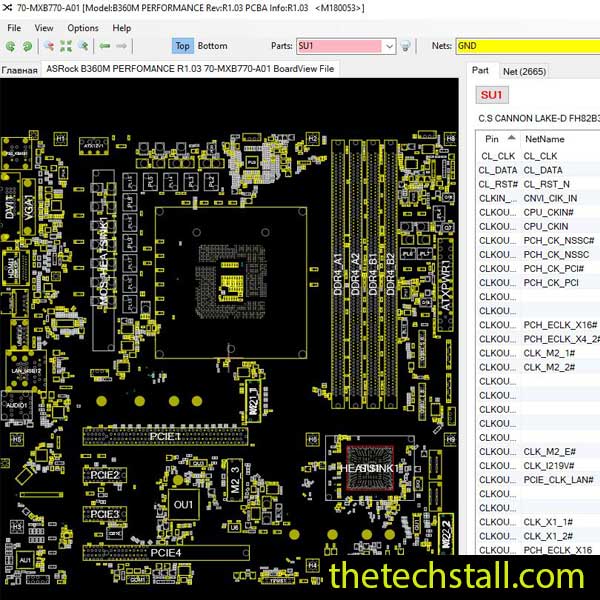Image resolution: width=600 pixels, height=600 pixels.
Task: Click the highlighted red SU1 chipset
Action: [370, 468]
